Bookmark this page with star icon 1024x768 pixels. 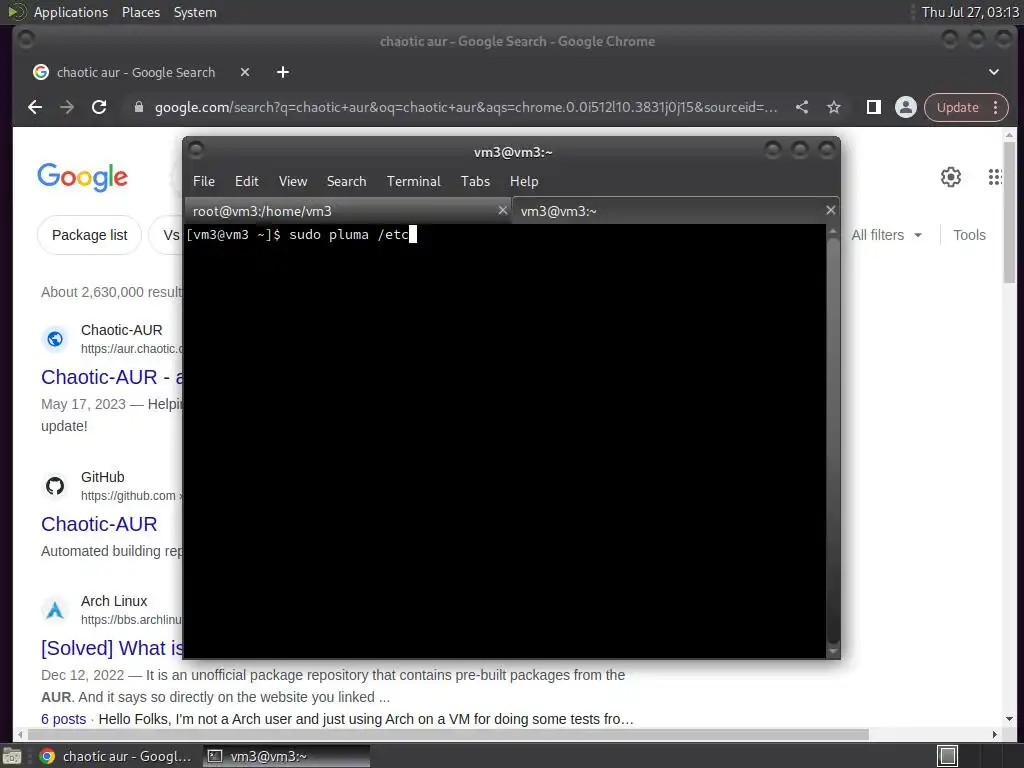(x=834, y=107)
